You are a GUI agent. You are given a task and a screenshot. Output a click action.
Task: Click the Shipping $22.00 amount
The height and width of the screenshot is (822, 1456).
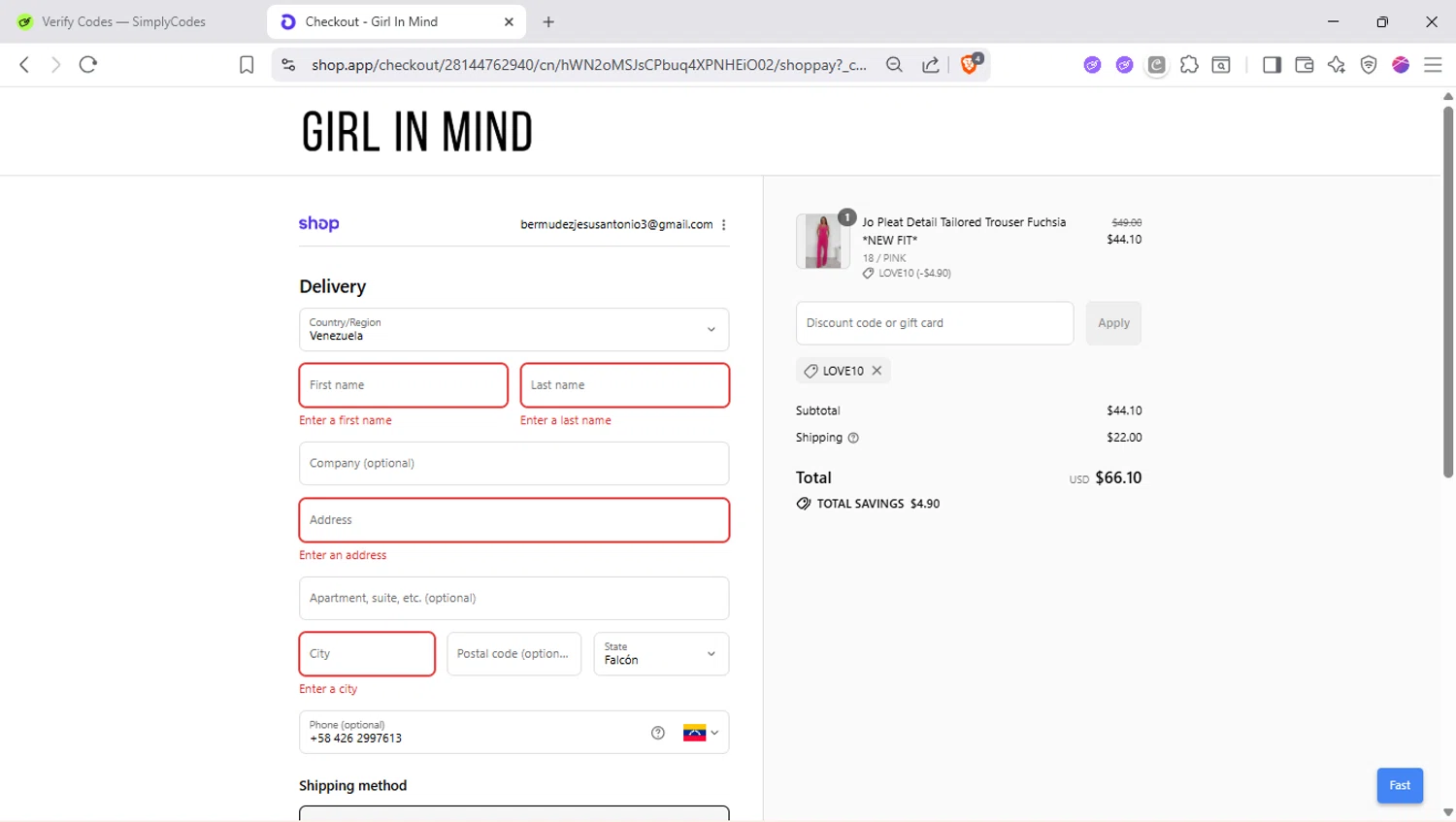point(1124,438)
